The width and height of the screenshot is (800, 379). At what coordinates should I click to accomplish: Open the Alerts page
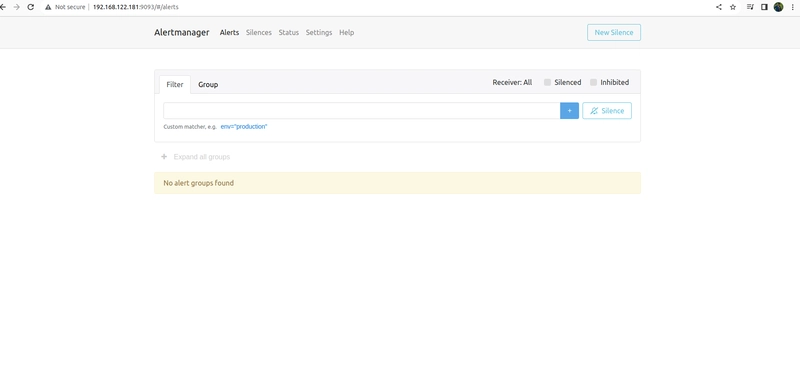click(x=229, y=32)
